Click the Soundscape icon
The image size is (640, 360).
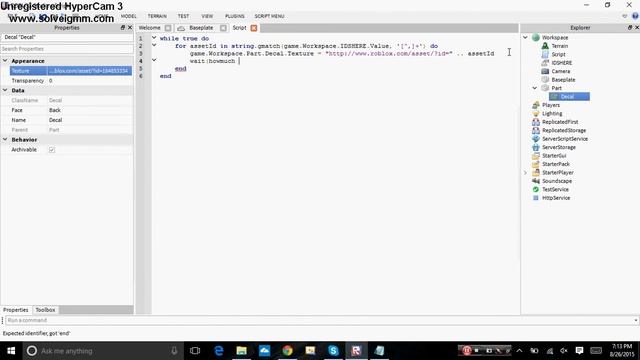coord(536,181)
